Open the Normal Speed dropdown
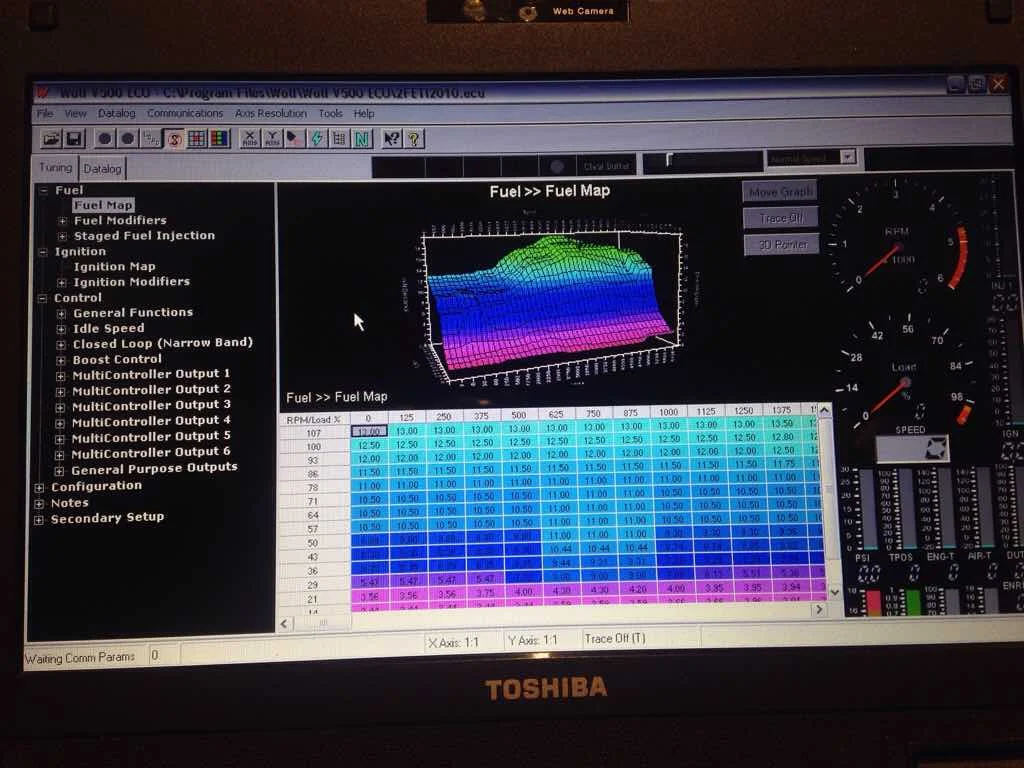The image size is (1024, 768). pos(847,157)
